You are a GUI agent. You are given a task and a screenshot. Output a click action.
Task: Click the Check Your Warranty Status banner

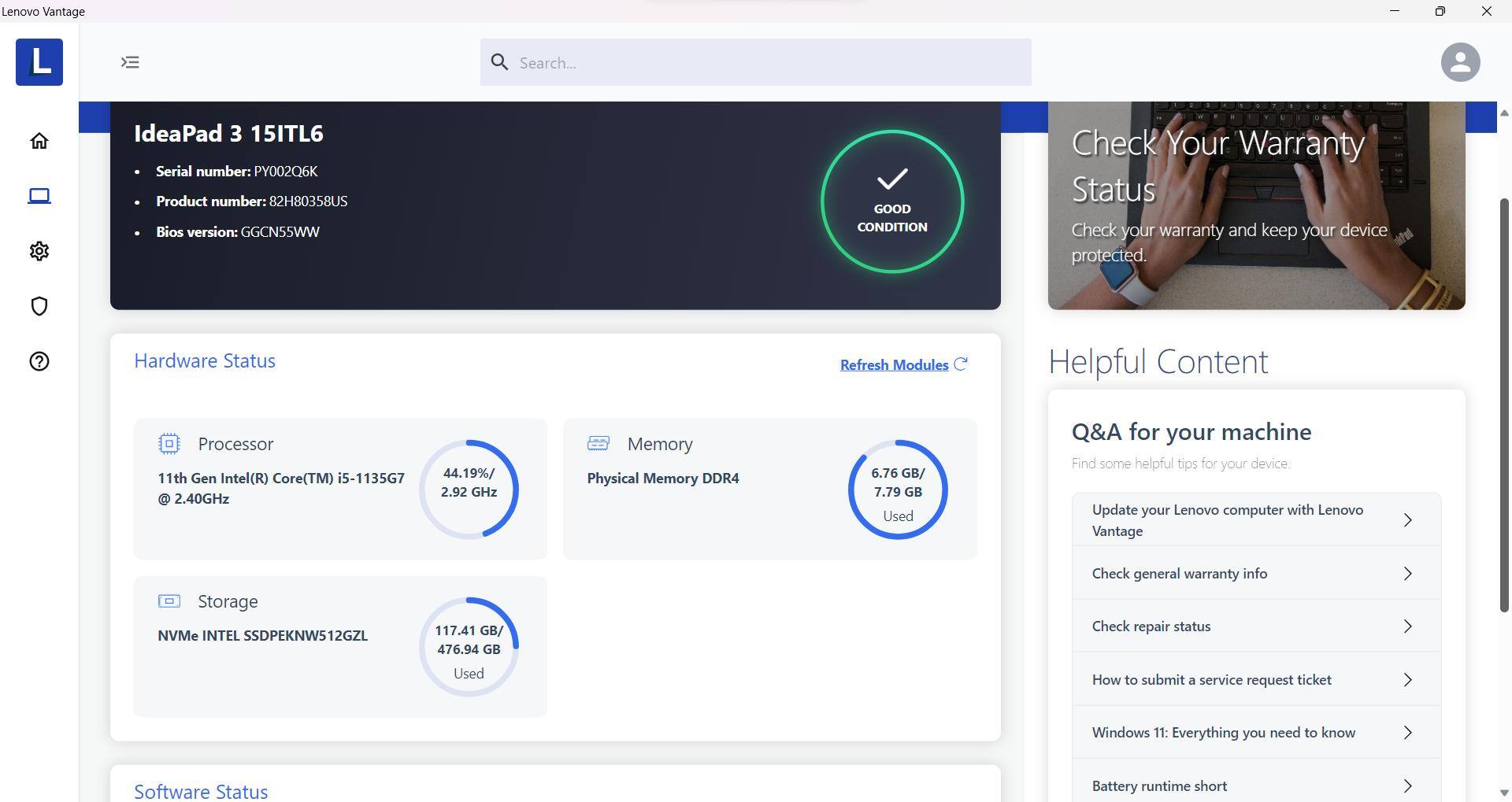(1255, 205)
